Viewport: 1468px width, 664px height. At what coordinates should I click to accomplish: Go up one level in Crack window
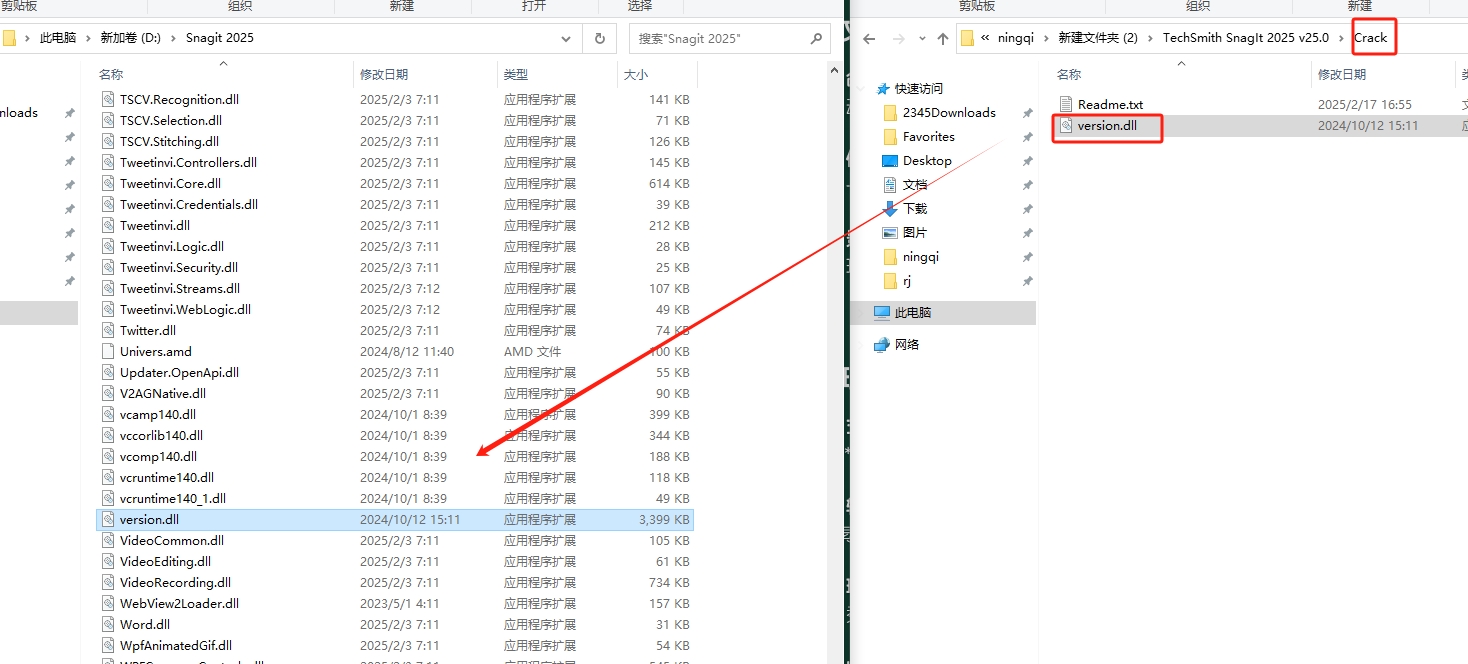(942, 39)
